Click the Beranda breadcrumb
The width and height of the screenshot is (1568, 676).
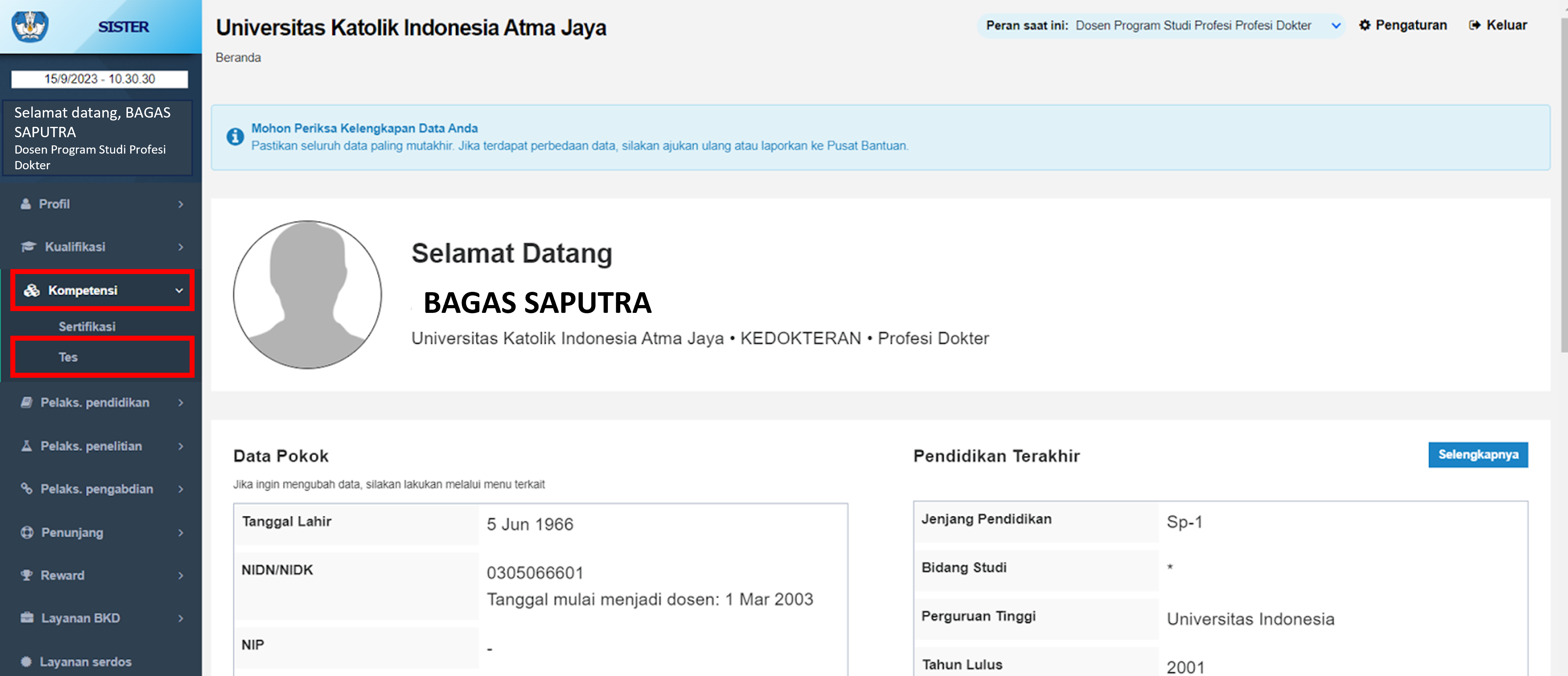[238, 57]
